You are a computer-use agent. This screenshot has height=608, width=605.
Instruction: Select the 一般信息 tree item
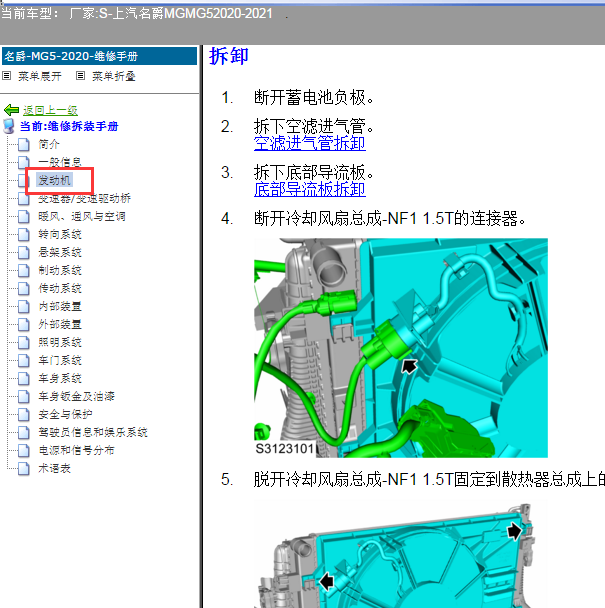[60, 162]
